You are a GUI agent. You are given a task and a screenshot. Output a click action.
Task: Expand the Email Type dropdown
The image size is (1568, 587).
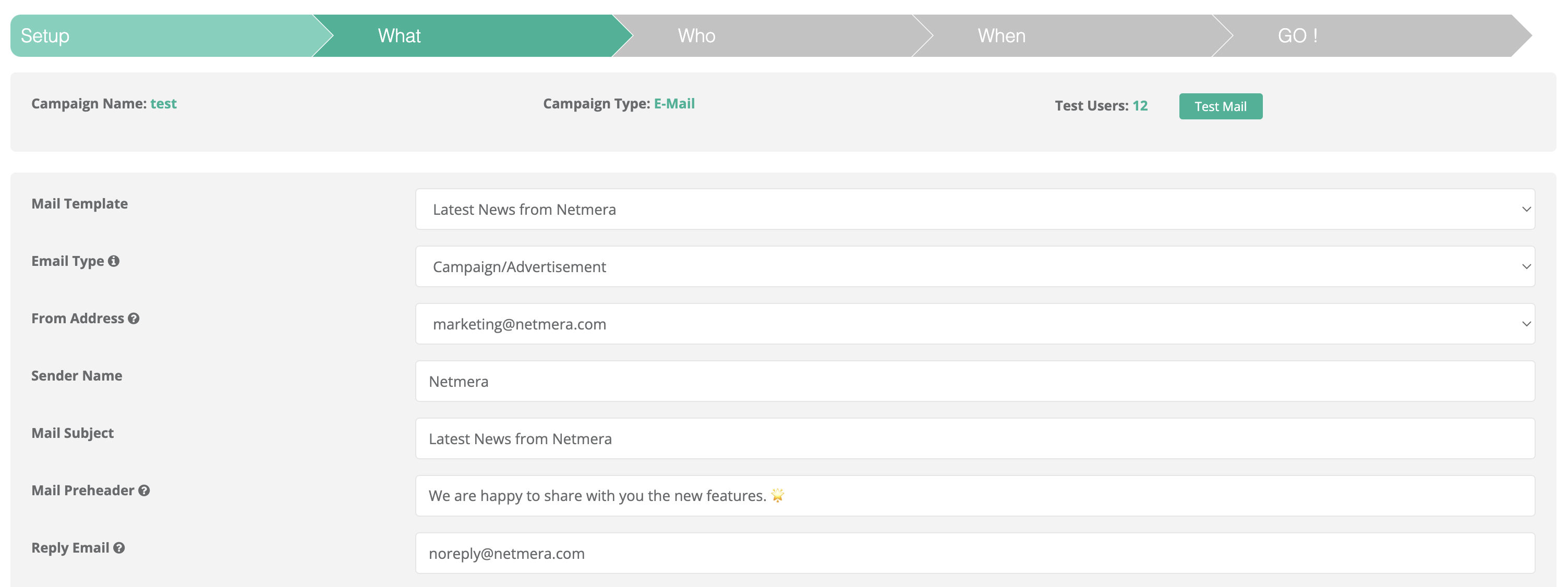click(974, 266)
